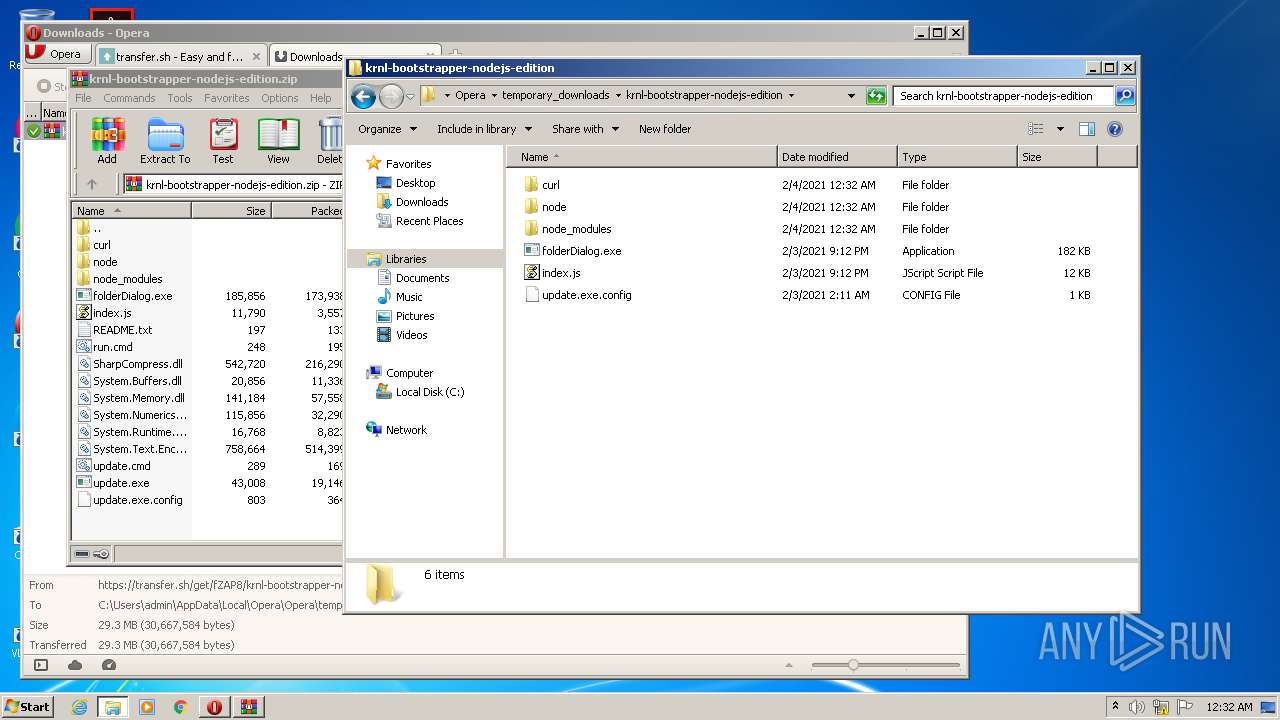This screenshot has height=720, width=1280.
Task: Show the preview pane in Explorer
Action: click(1087, 129)
